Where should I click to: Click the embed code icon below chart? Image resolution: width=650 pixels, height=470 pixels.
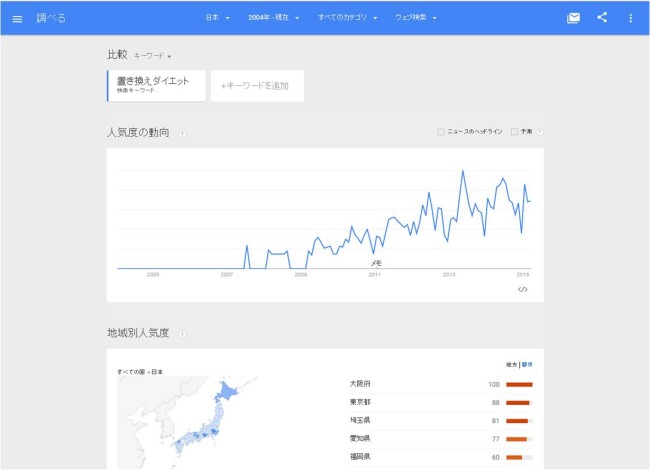[x=522, y=289]
